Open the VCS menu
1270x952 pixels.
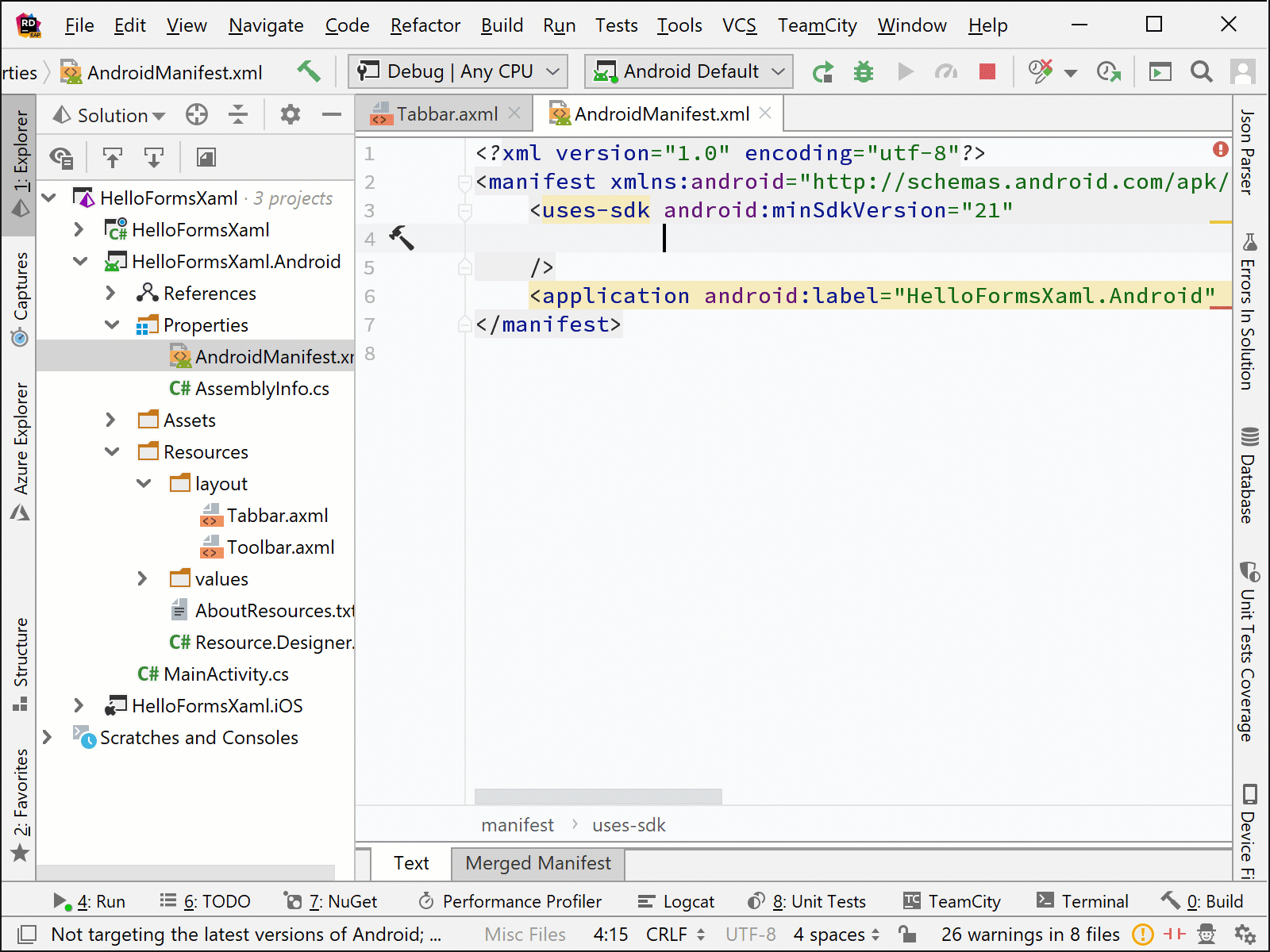(739, 25)
